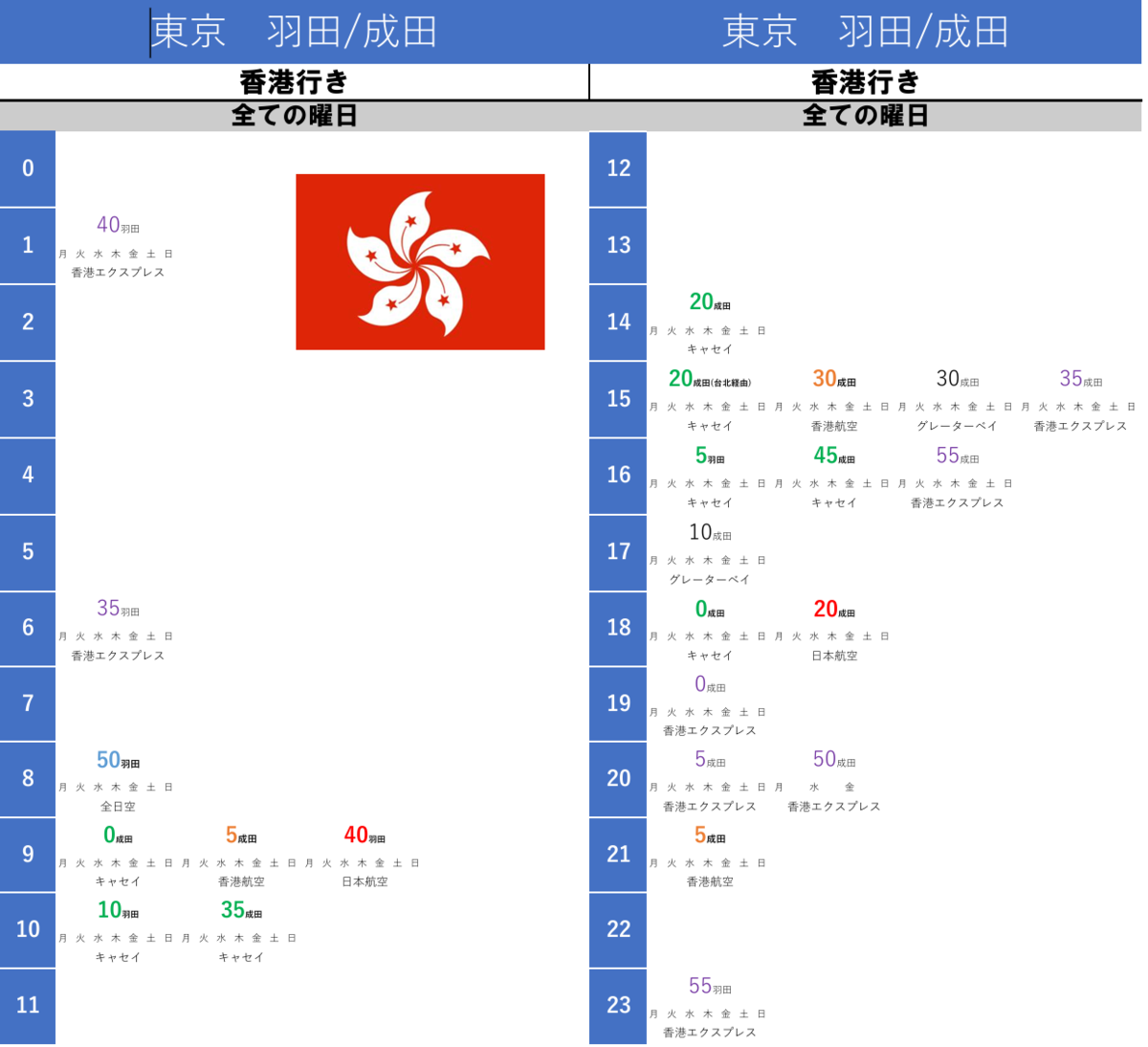Click the 20成田(台北経由) departure in hour 15
Viewport: 1148px width, 1047px height.
click(710, 379)
